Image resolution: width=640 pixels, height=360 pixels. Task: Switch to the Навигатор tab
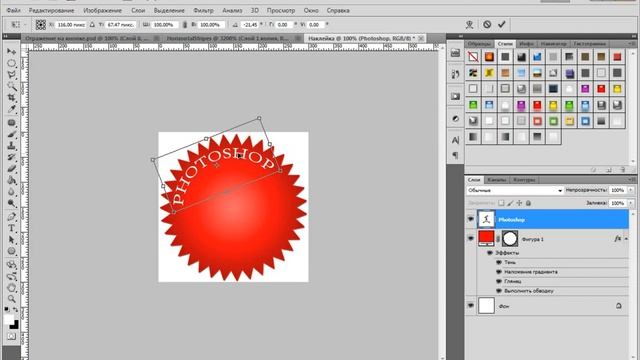(553, 44)
